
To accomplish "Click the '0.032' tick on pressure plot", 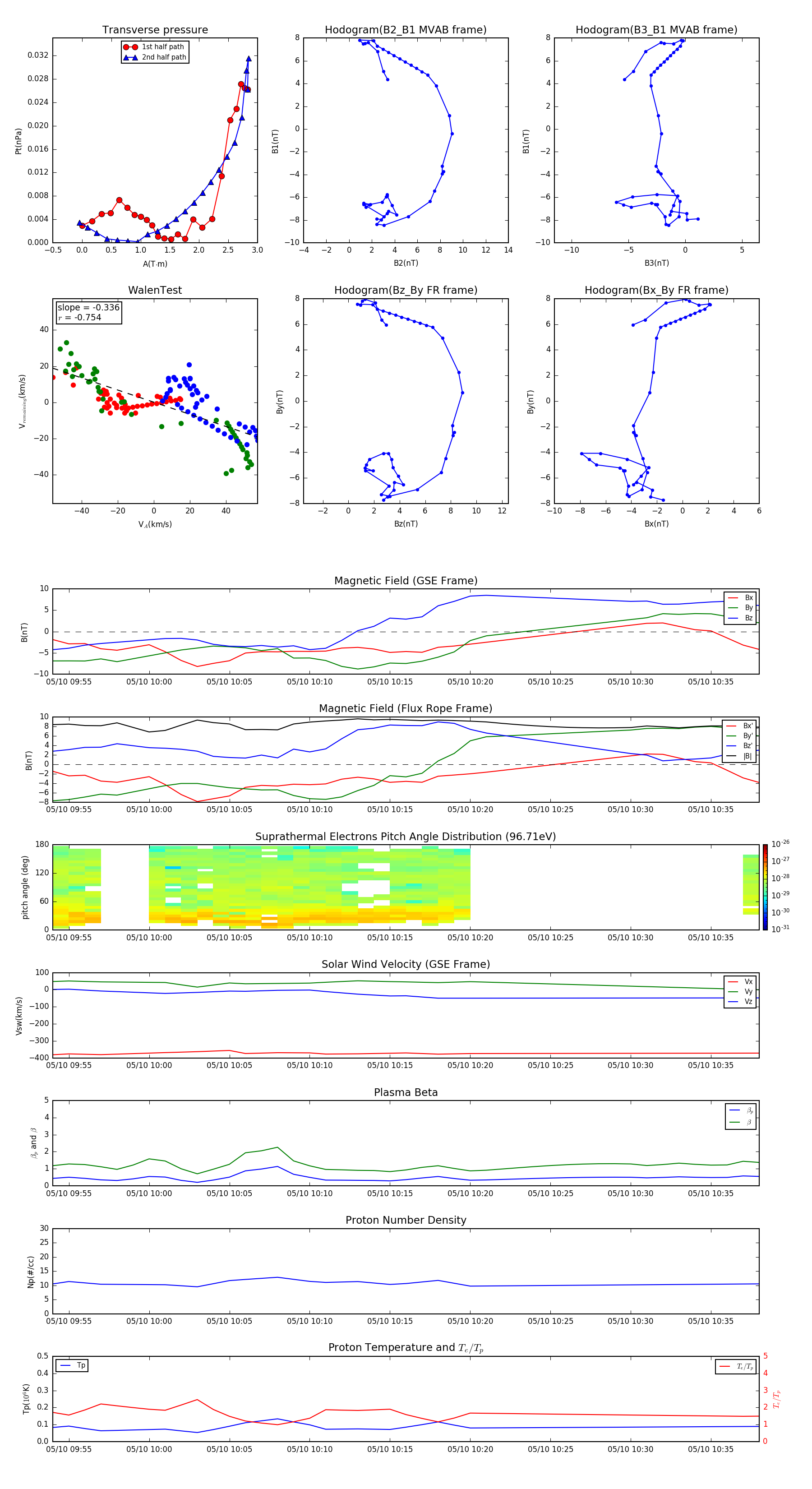I will (x=37, y=55).
